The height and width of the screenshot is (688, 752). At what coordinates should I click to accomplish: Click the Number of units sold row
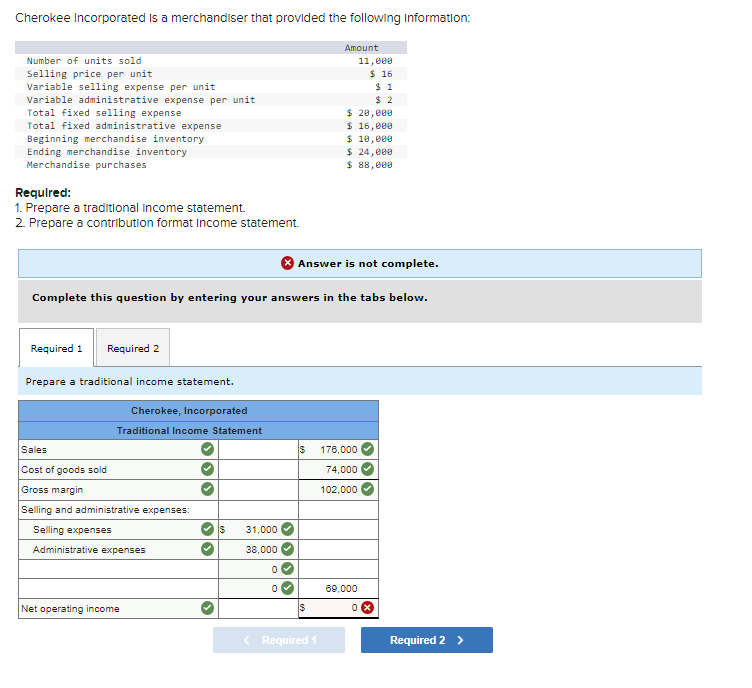[x=211, y=60]
